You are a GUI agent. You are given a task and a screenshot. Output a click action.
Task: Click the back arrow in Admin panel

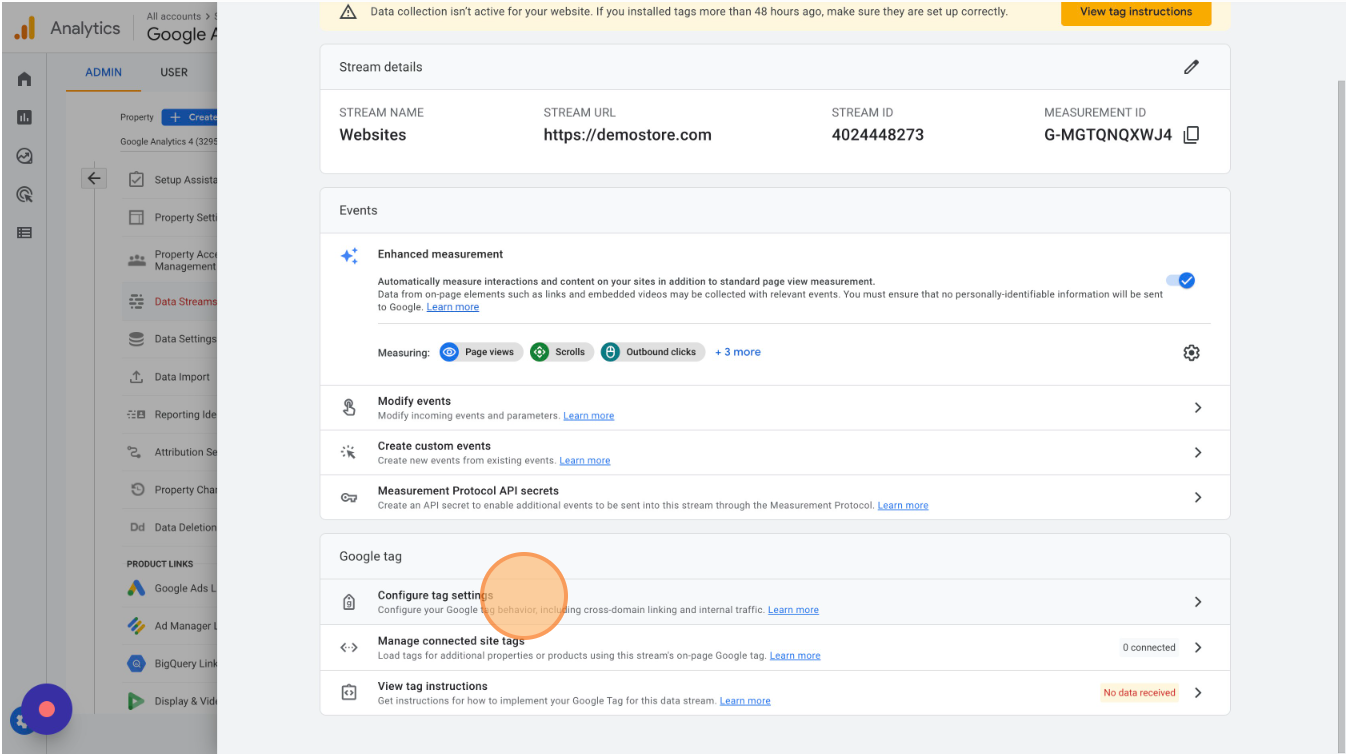(94, 178)
